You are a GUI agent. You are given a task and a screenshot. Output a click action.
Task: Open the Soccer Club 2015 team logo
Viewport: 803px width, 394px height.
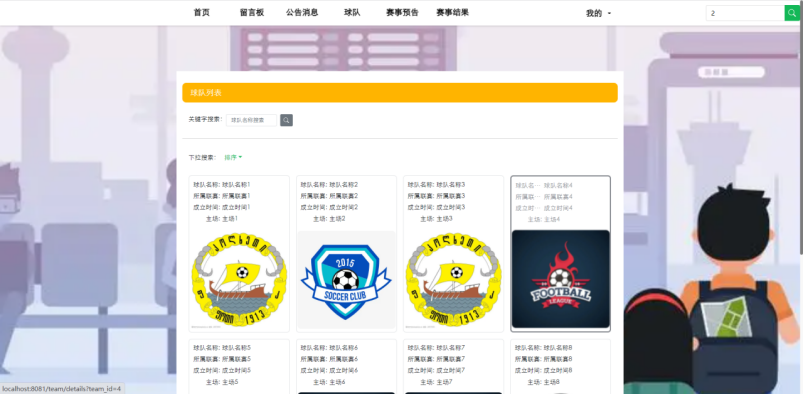click(x=346, y=280)
